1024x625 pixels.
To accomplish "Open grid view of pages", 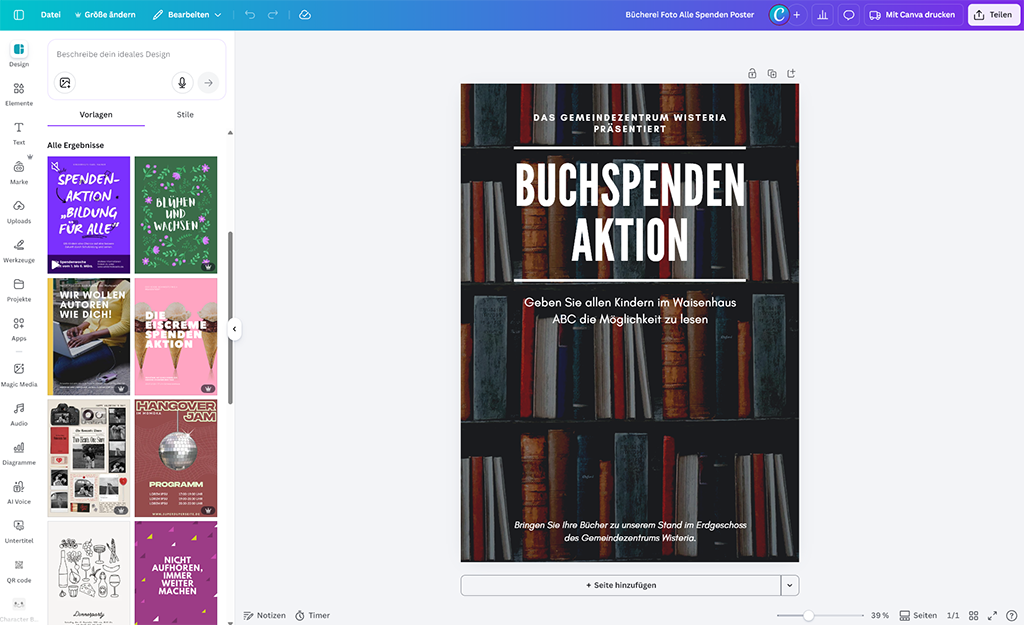I will pyautogui.click(x=973, y=615).
